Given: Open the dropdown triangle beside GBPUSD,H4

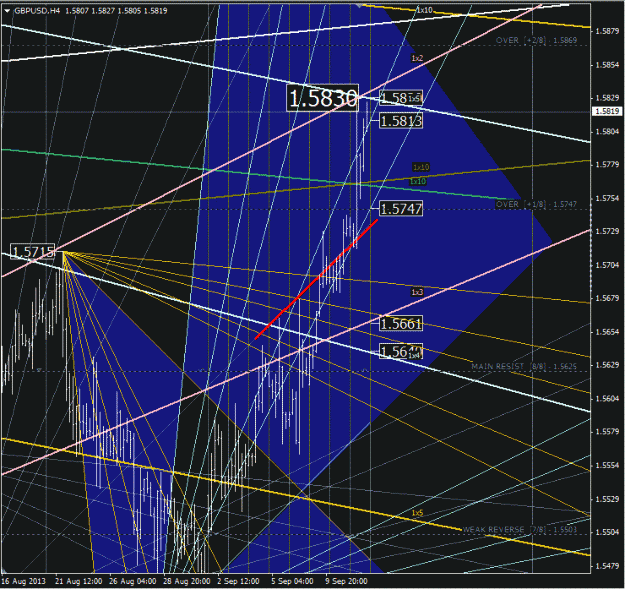Looking at the screenshot, I should (x=7, y=11).
